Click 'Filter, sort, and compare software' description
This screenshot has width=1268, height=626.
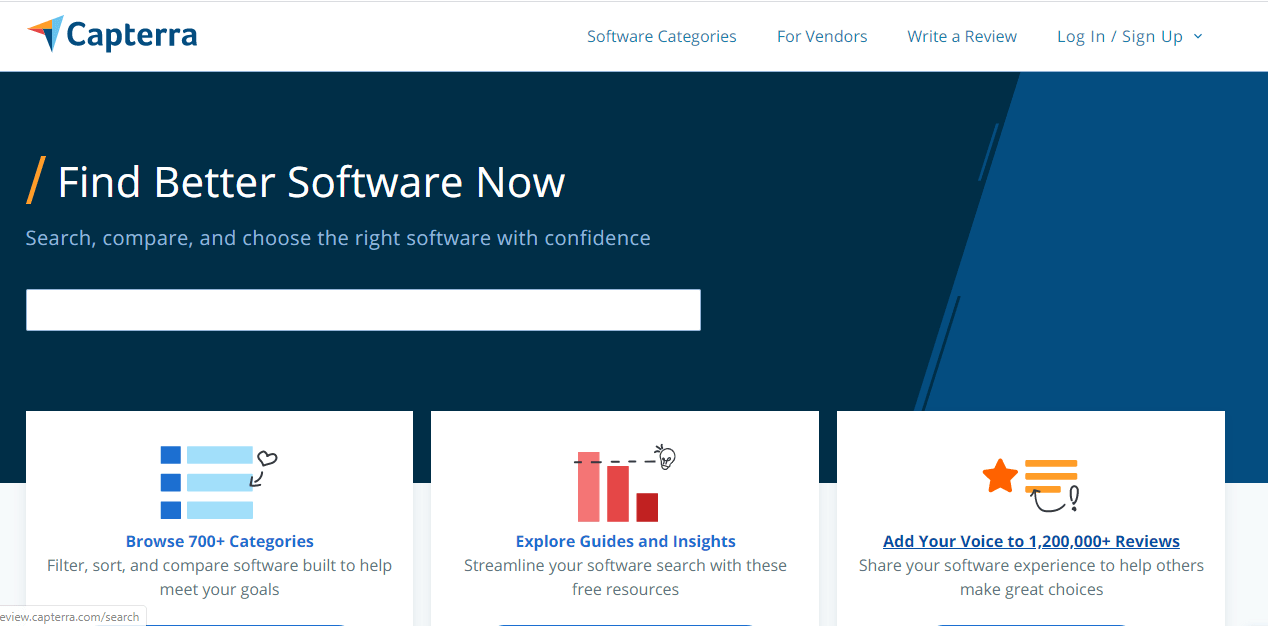click(x=219, y=577)
